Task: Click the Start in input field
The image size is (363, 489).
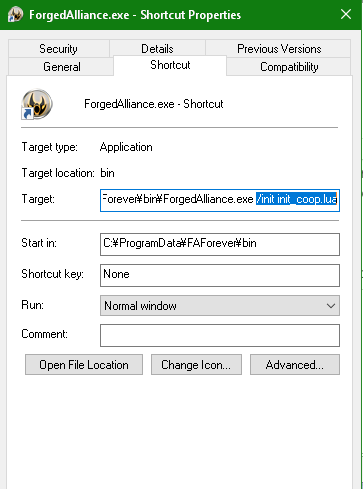Action: click(x=220, y=244)
